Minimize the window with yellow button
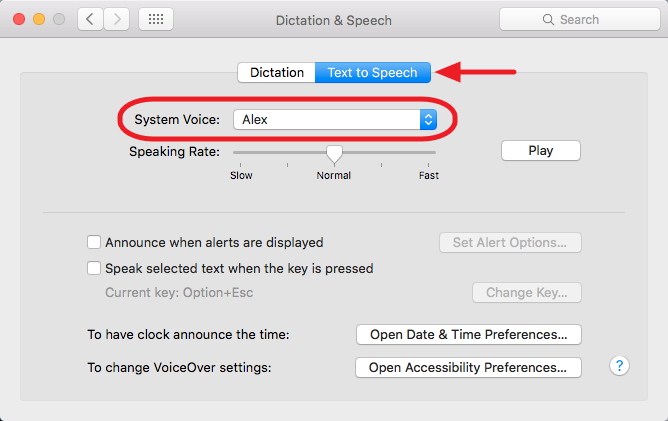Viewport: 668px width, 421px height. [40, 19]
